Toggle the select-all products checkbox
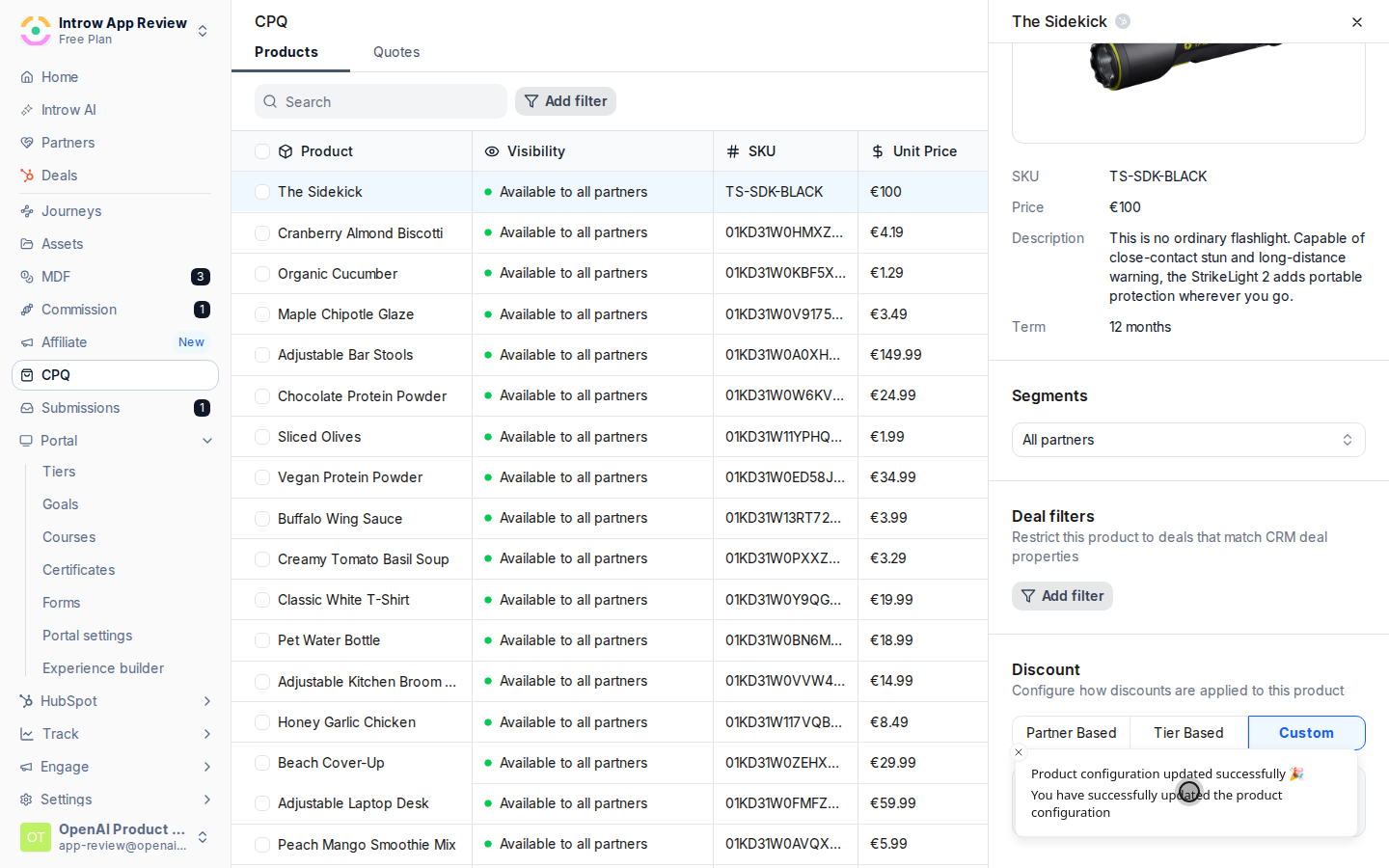Image resolution: width=1389 pixels, height=868 pixels. tap(262, 151)
